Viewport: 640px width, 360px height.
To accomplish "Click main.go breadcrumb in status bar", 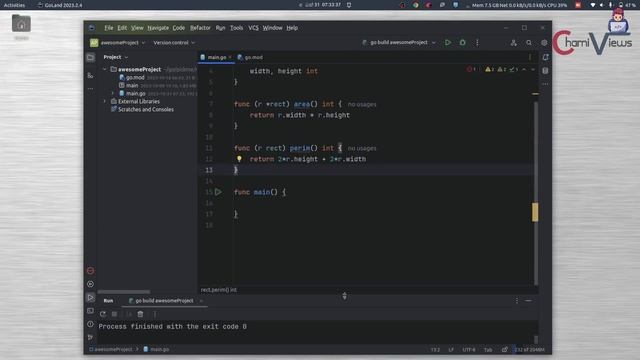I will point(156,349).
